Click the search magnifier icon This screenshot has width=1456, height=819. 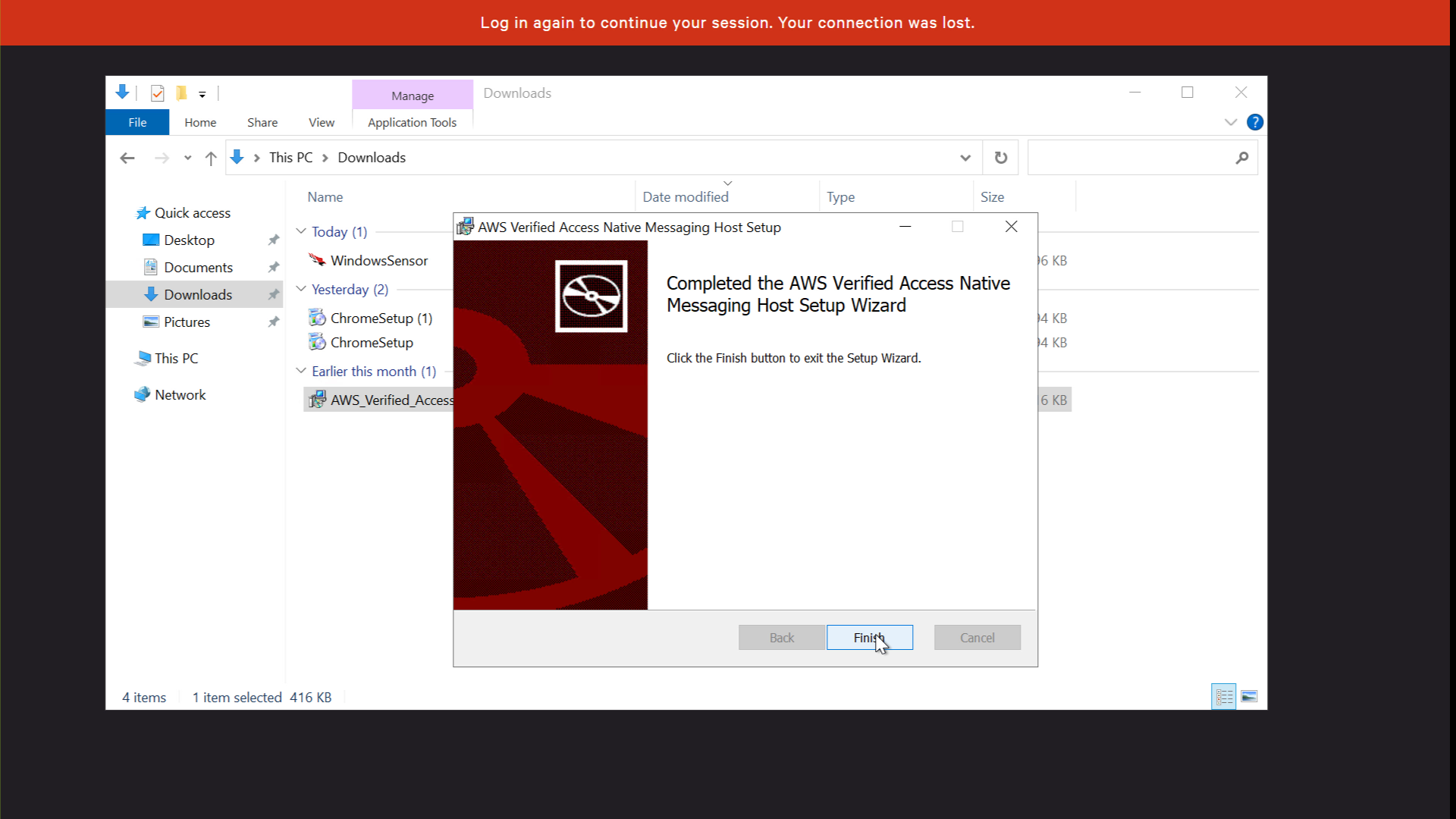click(x=1242, y=158)
